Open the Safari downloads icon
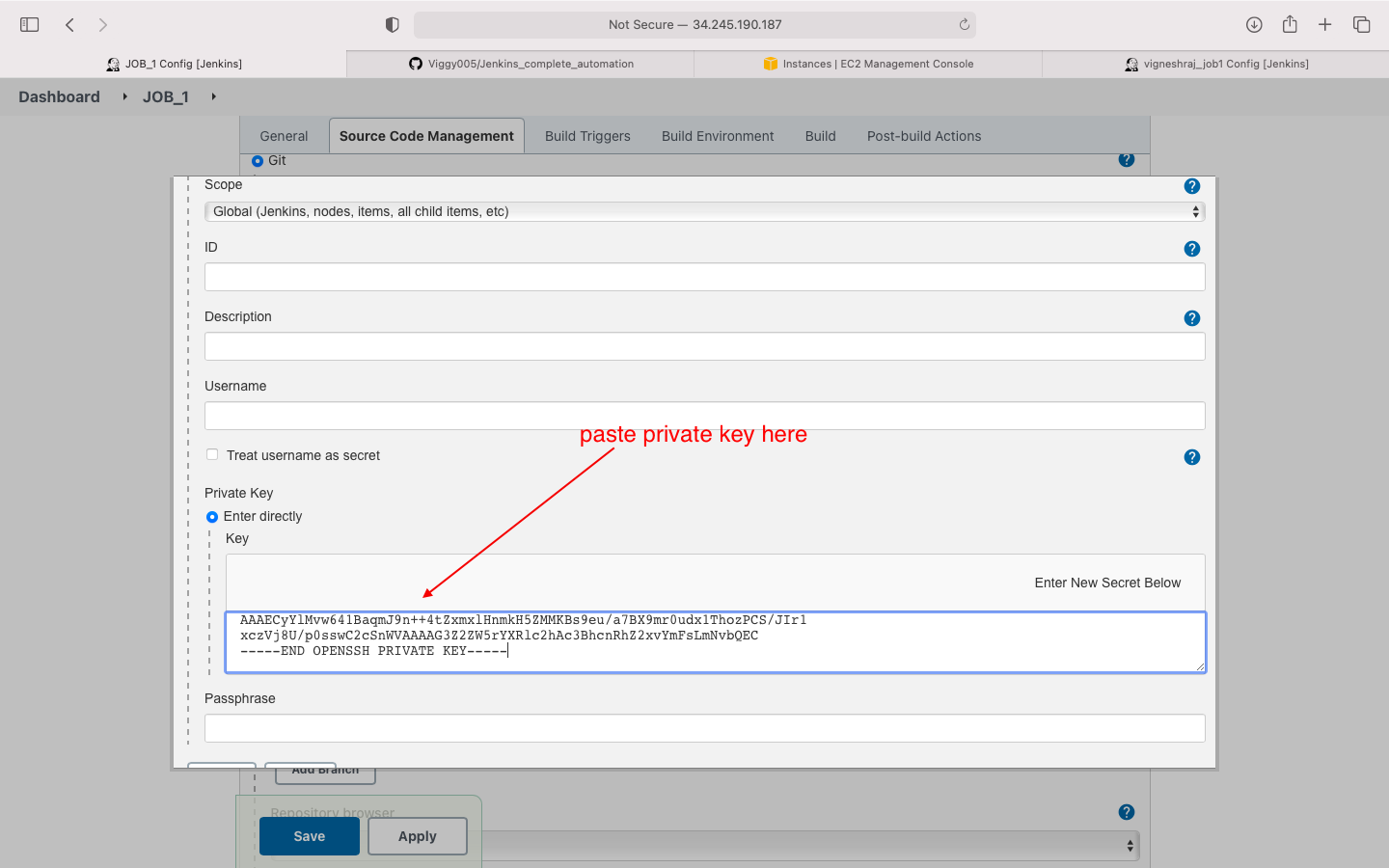The image size is (1389, 868). pyautogui.click(x=1254, y=25)
